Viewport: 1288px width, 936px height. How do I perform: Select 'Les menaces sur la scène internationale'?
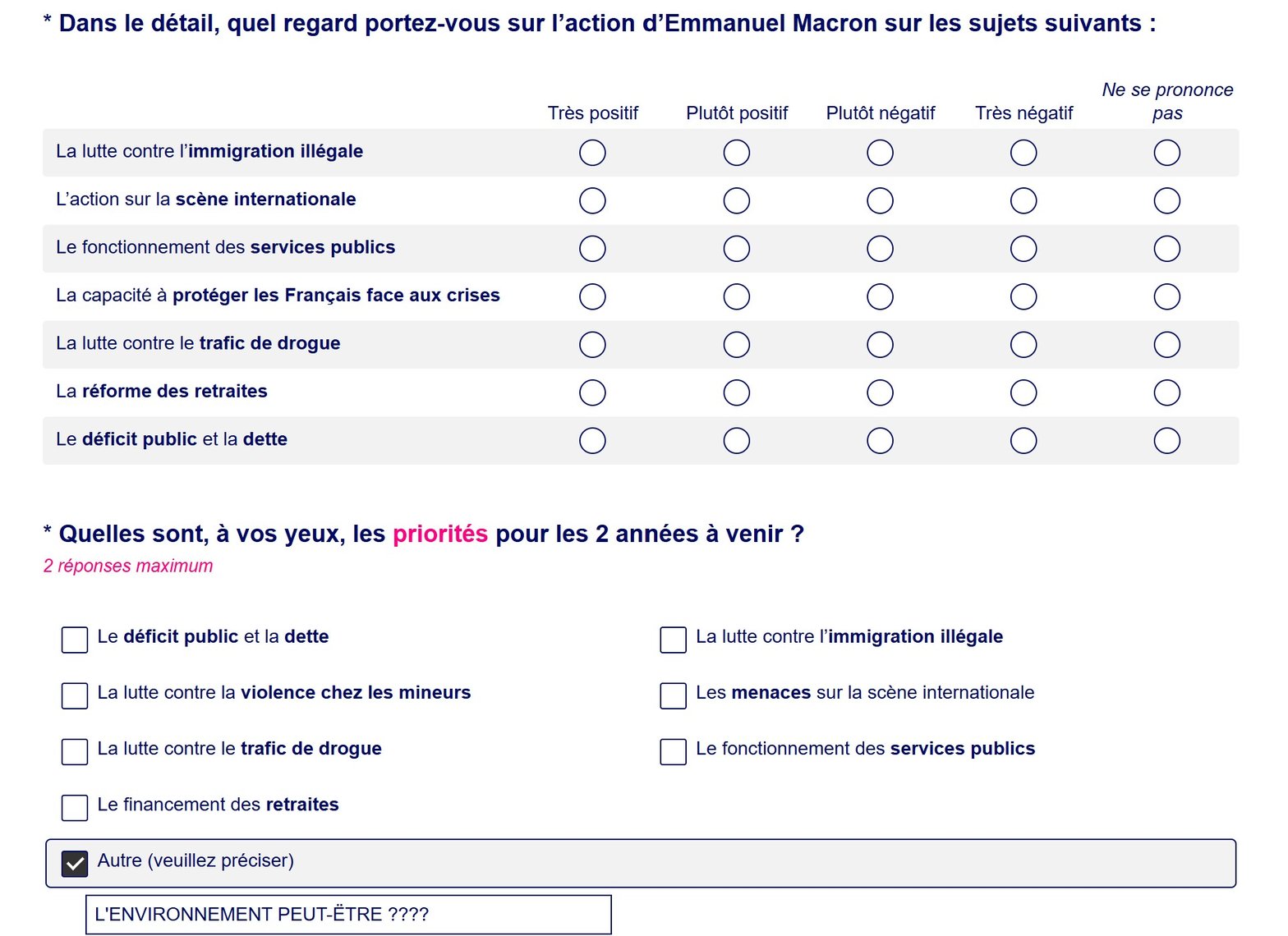[674, 696]
